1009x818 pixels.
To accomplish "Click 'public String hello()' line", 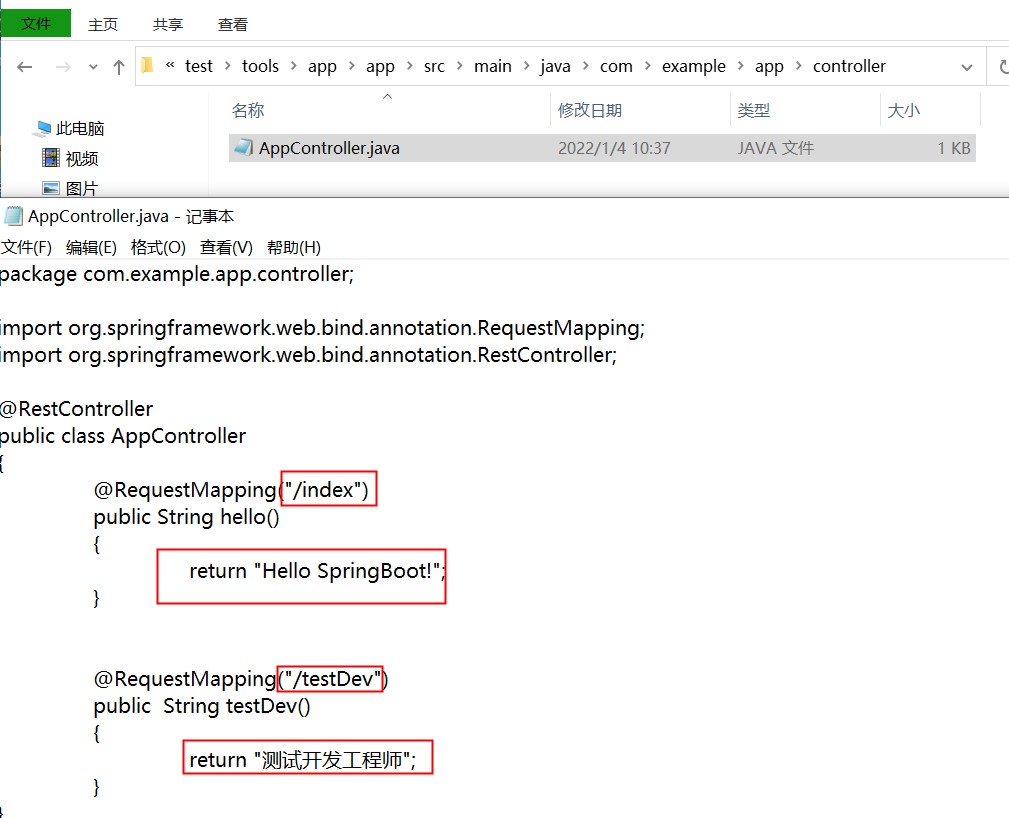I will (187, 517).
